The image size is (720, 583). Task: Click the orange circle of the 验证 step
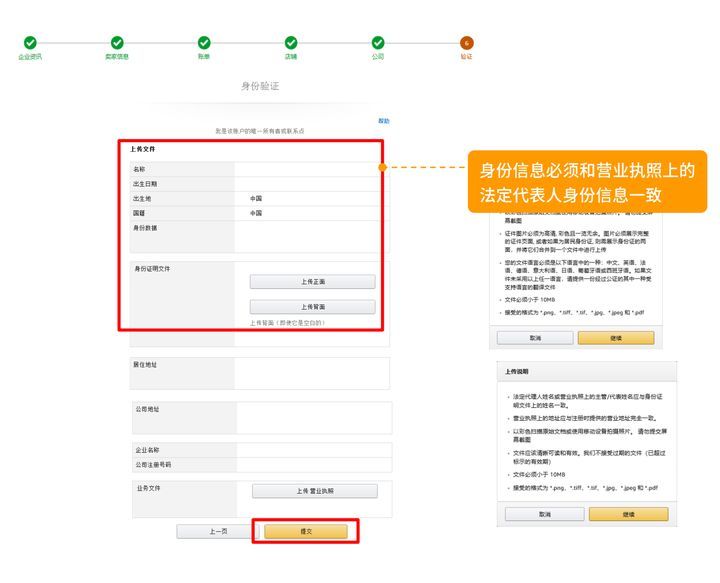point(467,43)
